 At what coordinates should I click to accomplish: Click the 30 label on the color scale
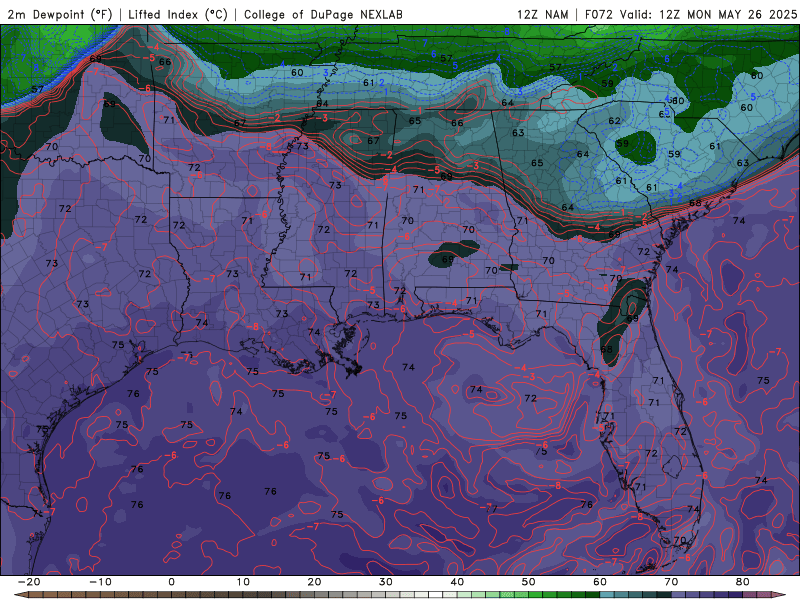(x=386, y=582)
